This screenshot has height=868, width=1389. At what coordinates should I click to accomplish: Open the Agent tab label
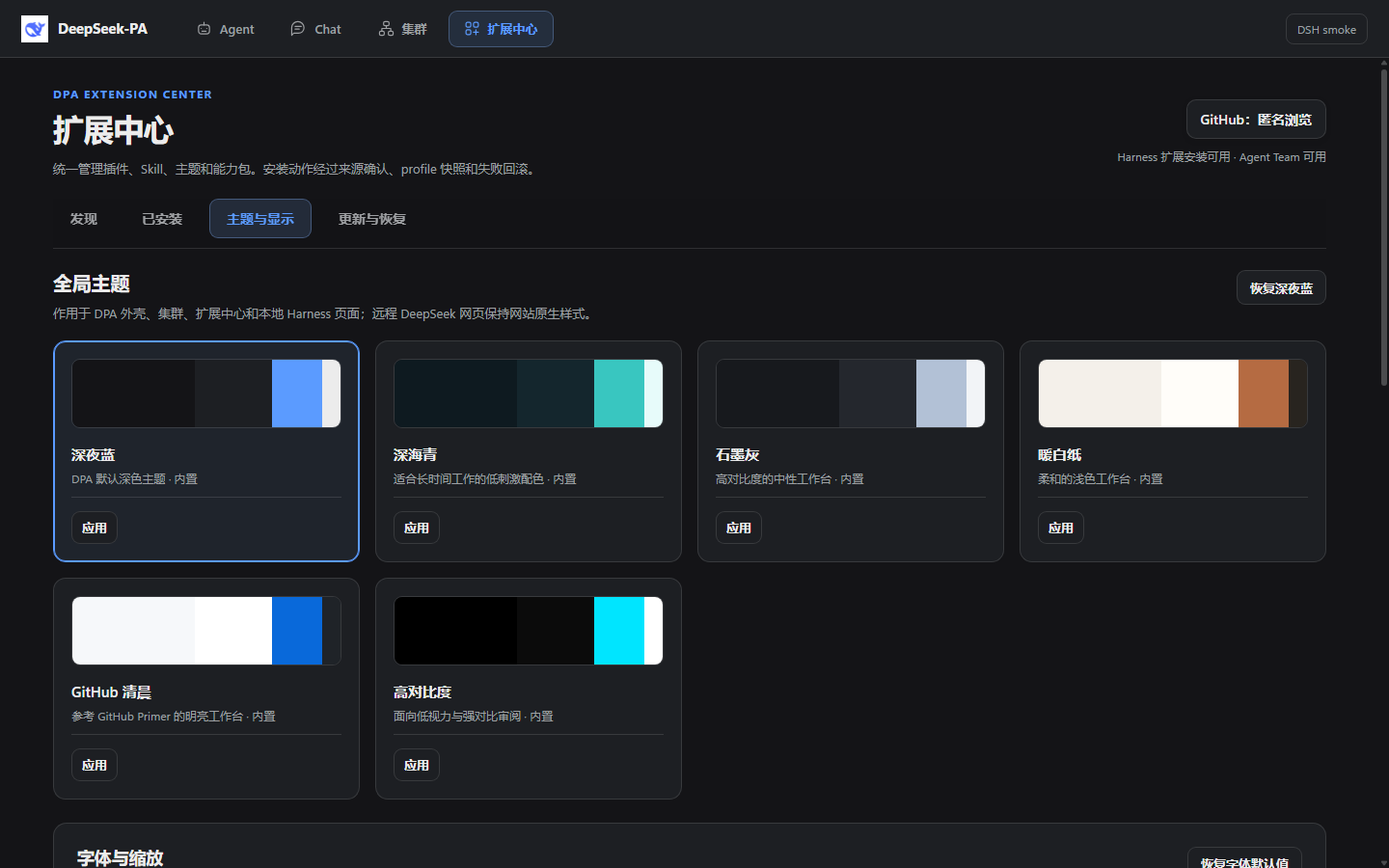pos(236,29)
